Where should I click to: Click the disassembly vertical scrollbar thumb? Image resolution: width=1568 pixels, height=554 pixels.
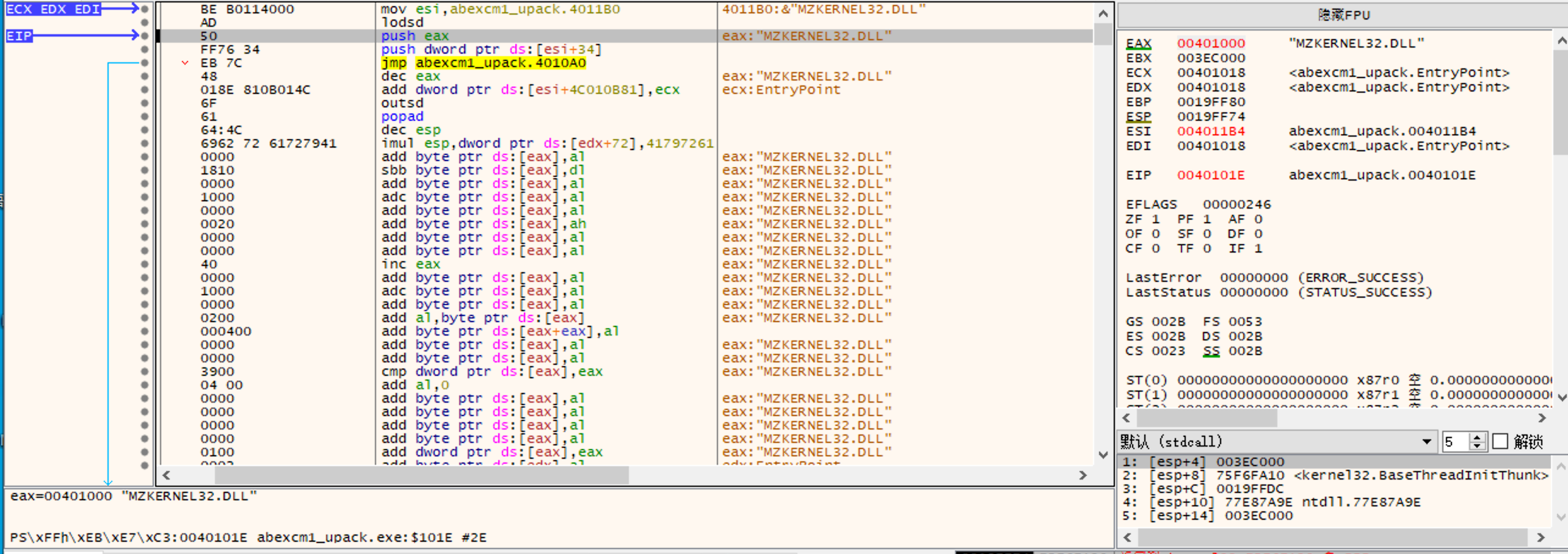[1103, 34]
